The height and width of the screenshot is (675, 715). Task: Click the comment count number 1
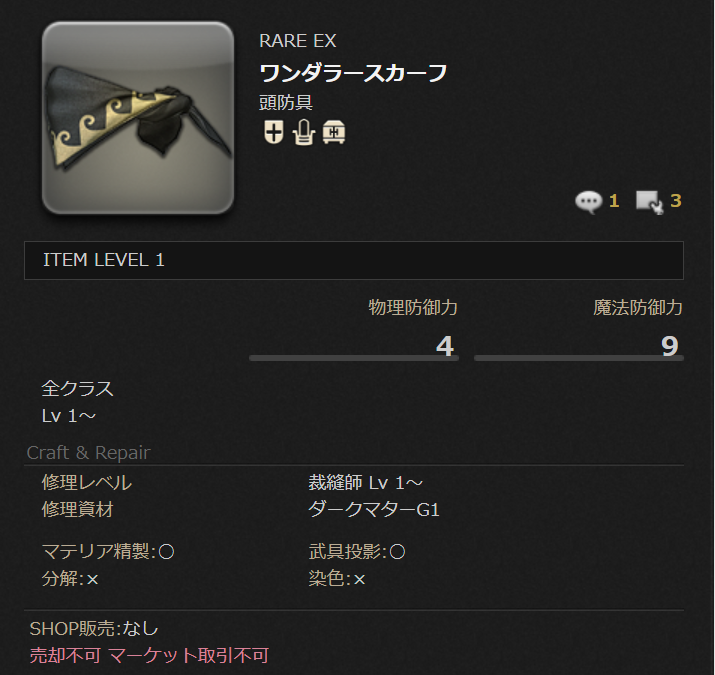[x=614, y=201]
